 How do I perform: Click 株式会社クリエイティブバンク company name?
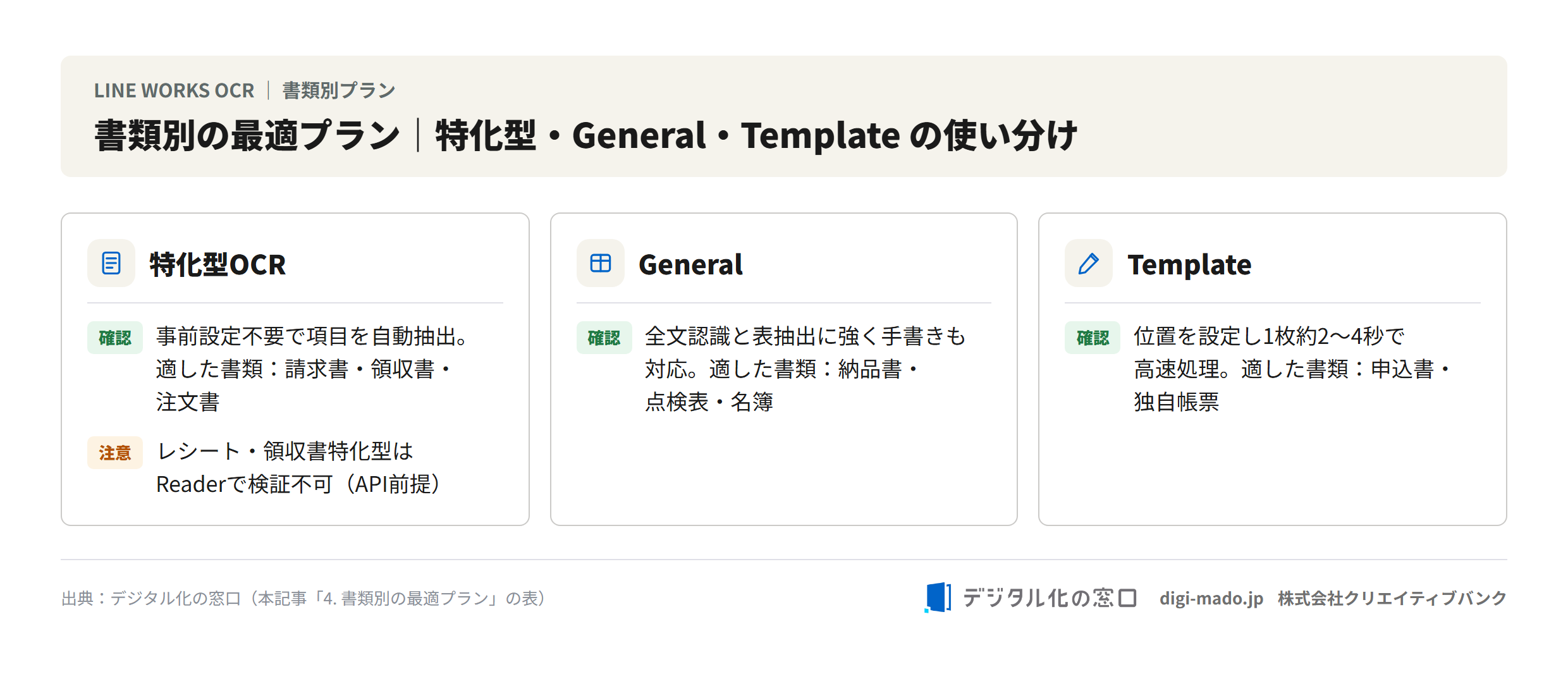coord(1392,598)
